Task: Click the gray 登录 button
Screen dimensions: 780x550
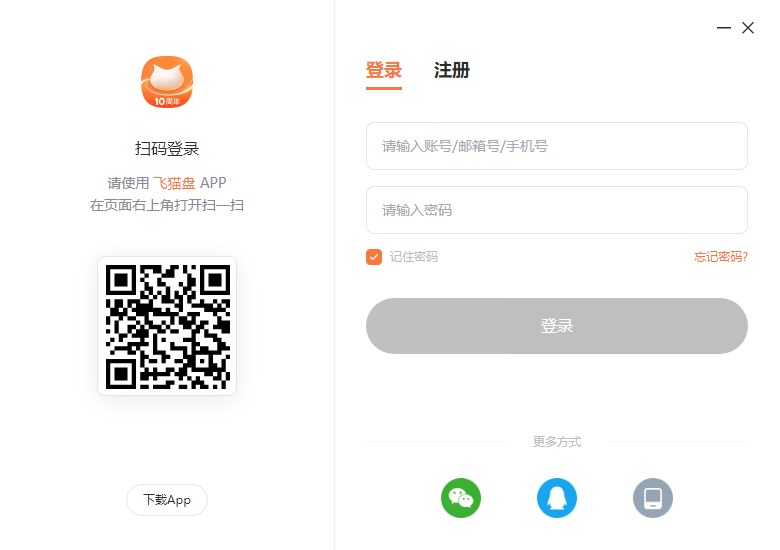Action: coord(557,326)
